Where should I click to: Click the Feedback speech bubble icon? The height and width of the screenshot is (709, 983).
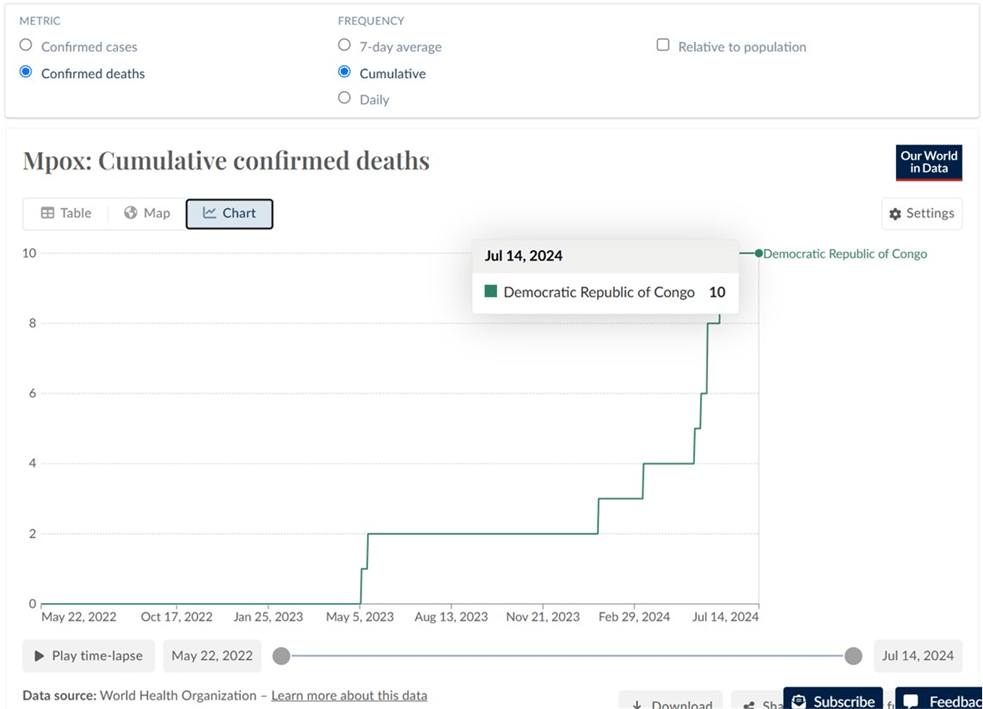coord(910,701)
